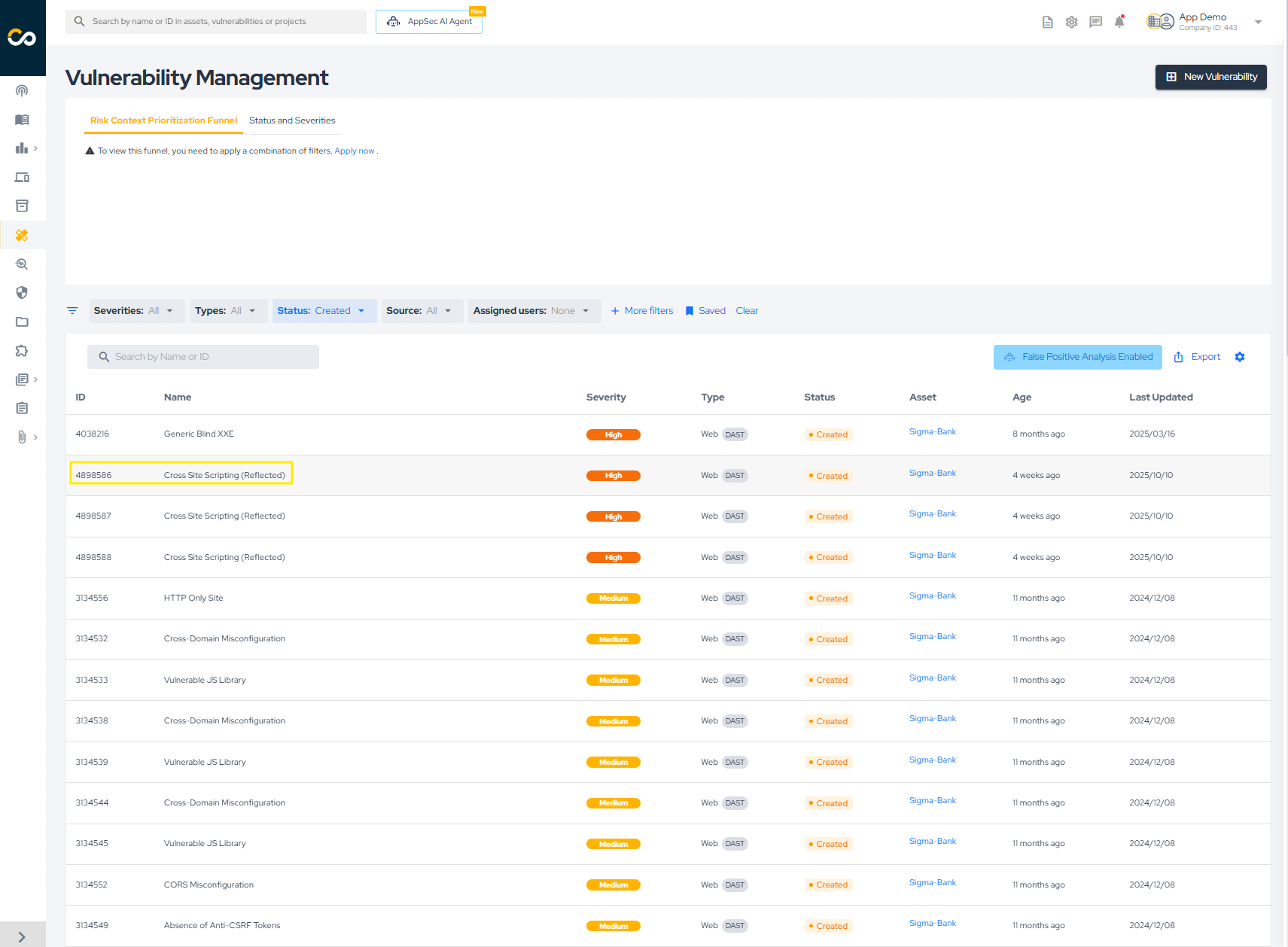Click the puzzle piece integrations icon

[x=22, y=351]
